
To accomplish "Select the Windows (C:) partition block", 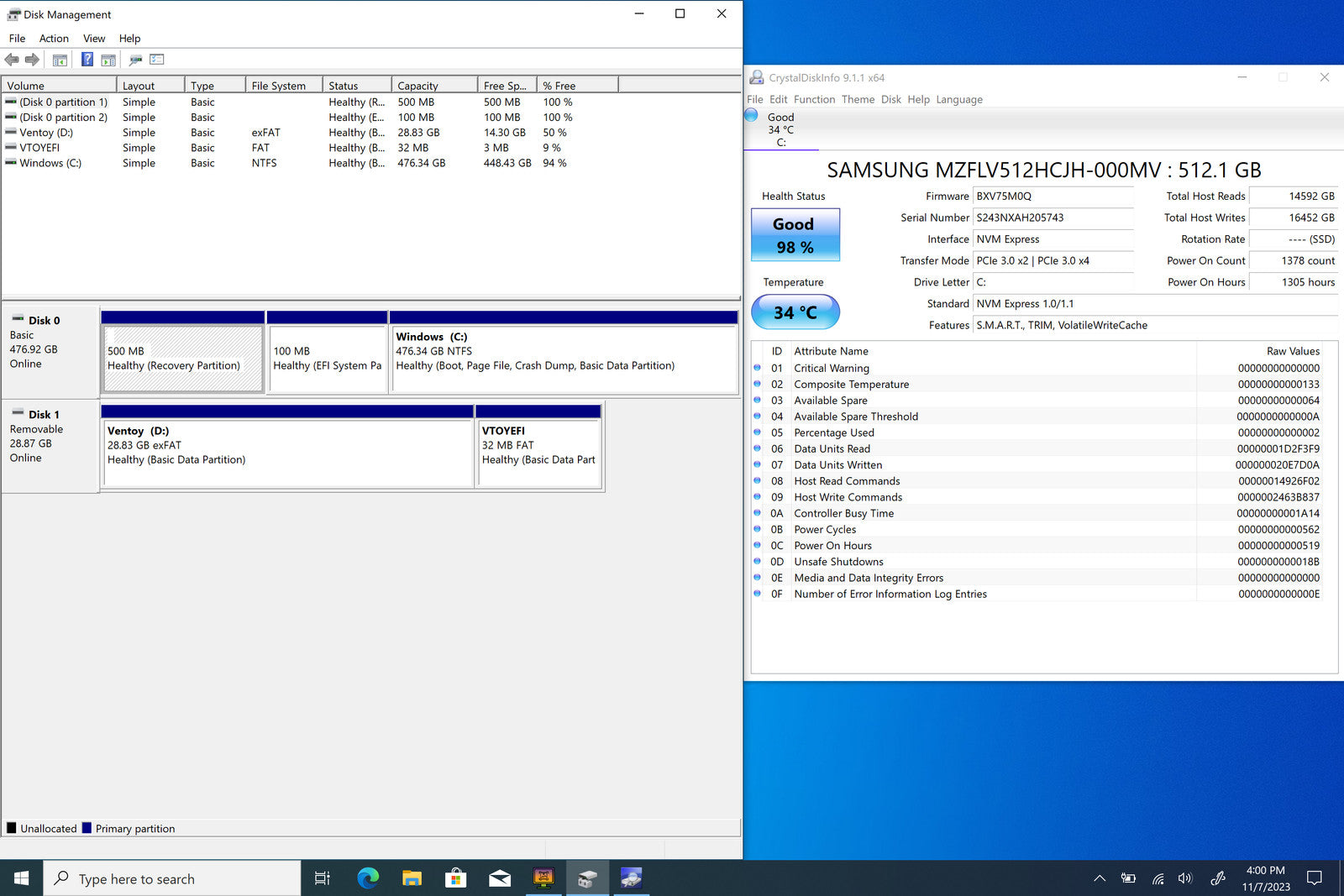I will (563, 359).
